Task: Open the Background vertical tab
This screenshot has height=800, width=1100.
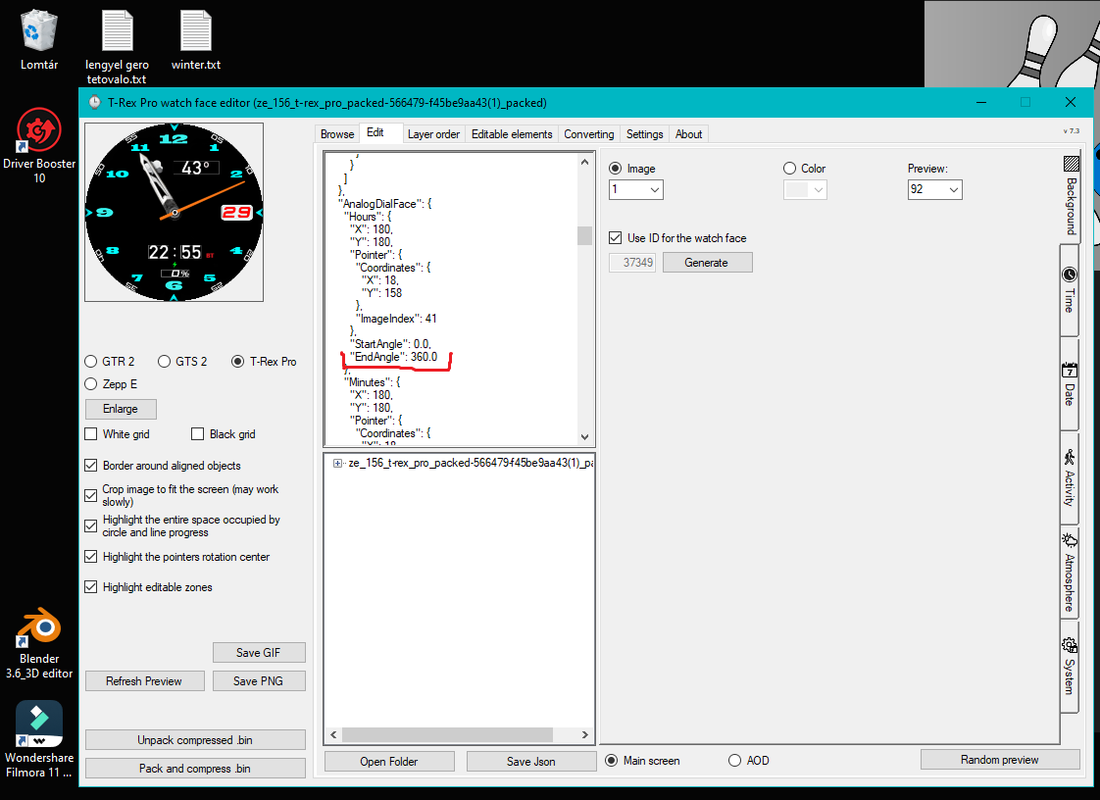Action: point(1070,196)
